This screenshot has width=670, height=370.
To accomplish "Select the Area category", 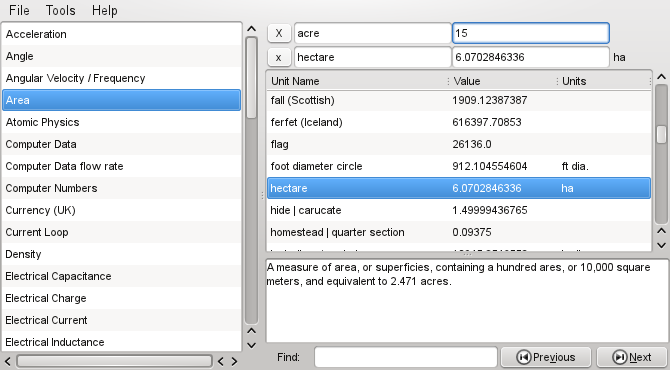I will [121, 100].
